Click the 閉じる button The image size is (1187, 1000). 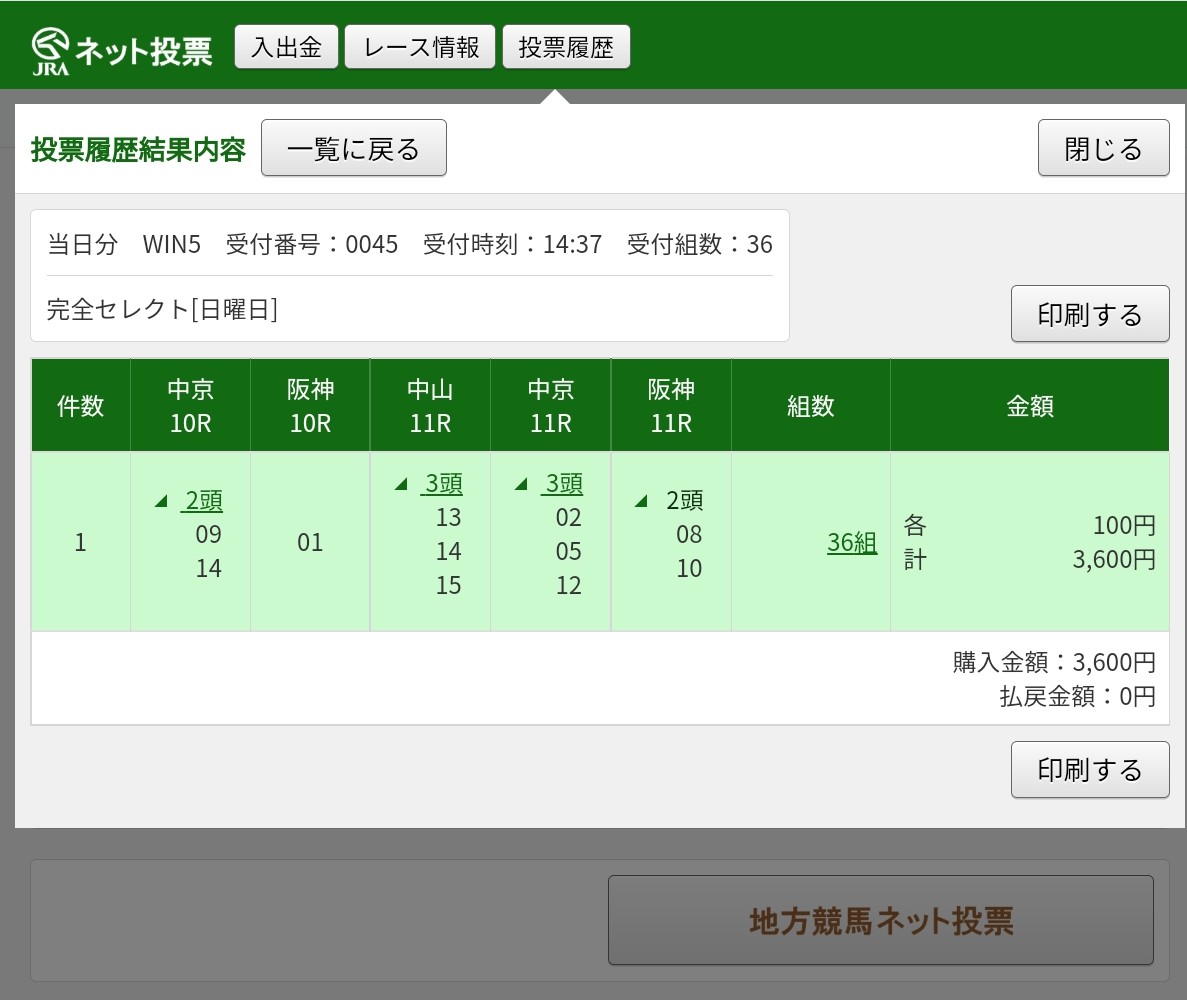pyautogui.click(x=1104, y=148)
